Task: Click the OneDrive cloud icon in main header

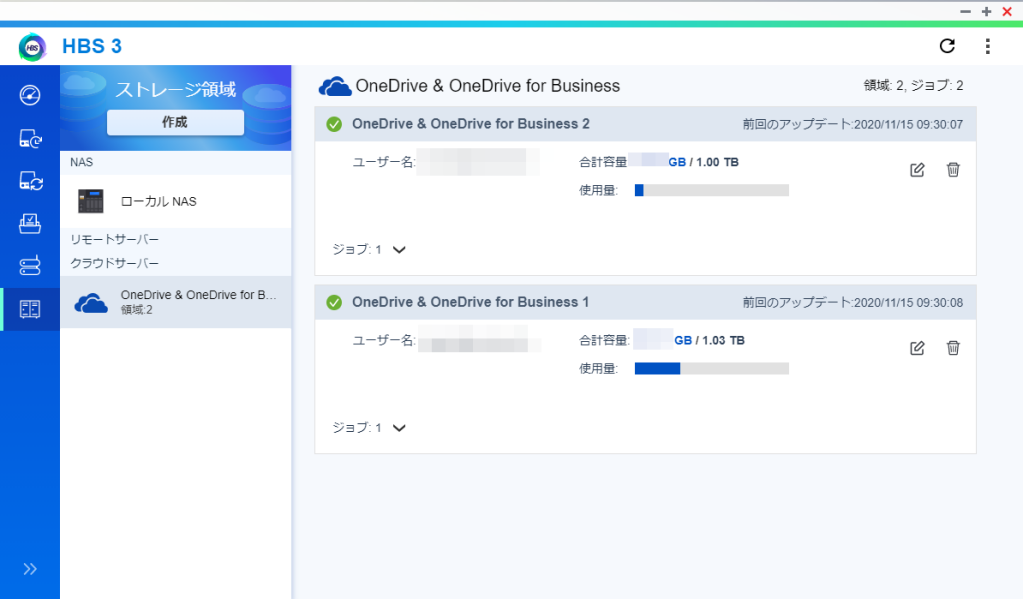Action: (335, 86)
